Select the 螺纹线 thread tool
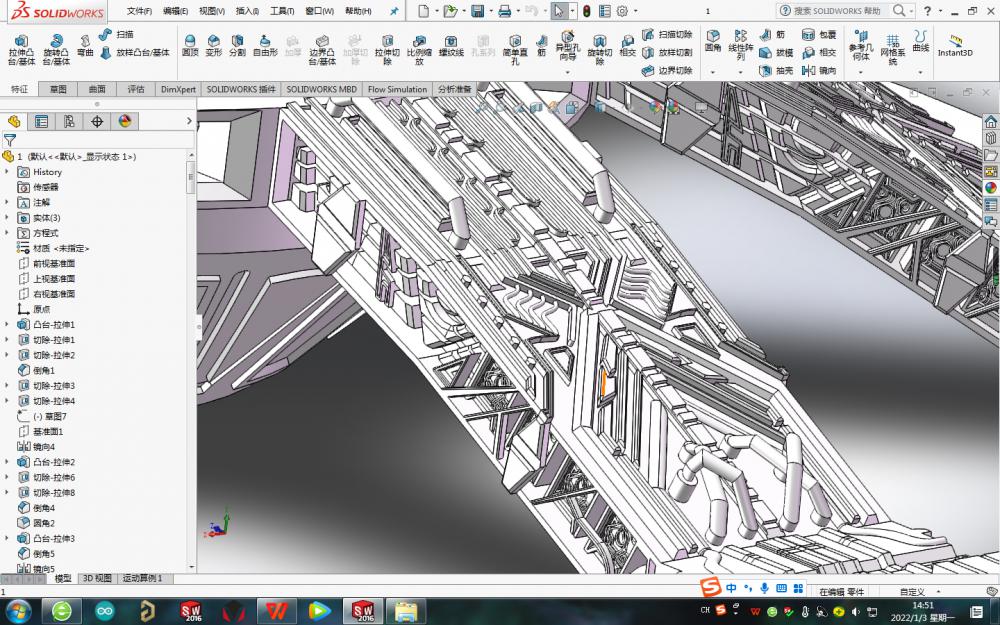Screen dimensions: 1000x625 pyautogui.click(x=451, y=46)
